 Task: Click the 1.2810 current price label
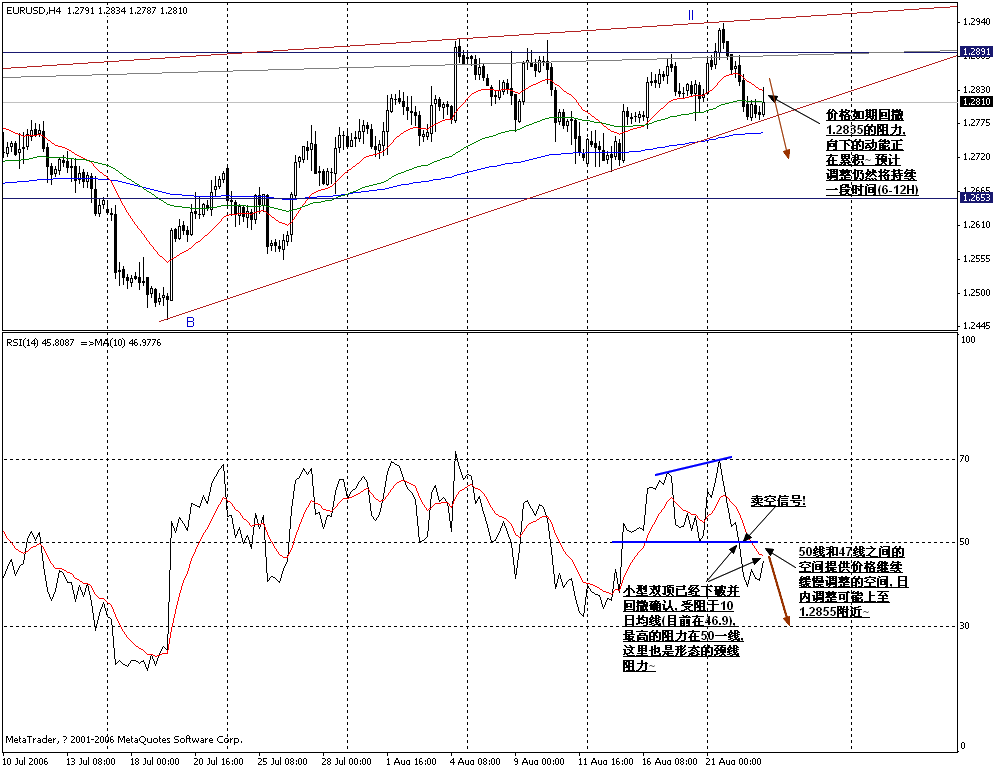[x=976, y=101]
